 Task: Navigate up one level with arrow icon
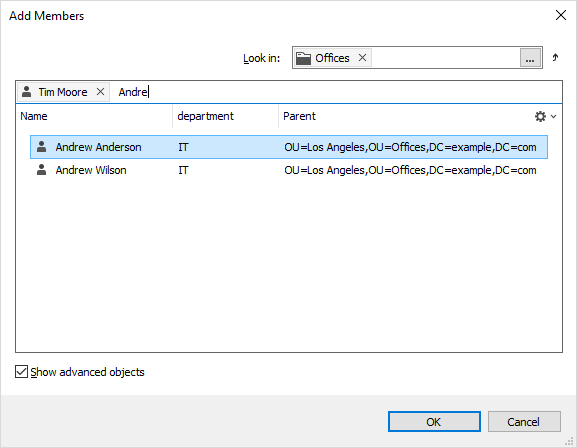click(555, 57)
